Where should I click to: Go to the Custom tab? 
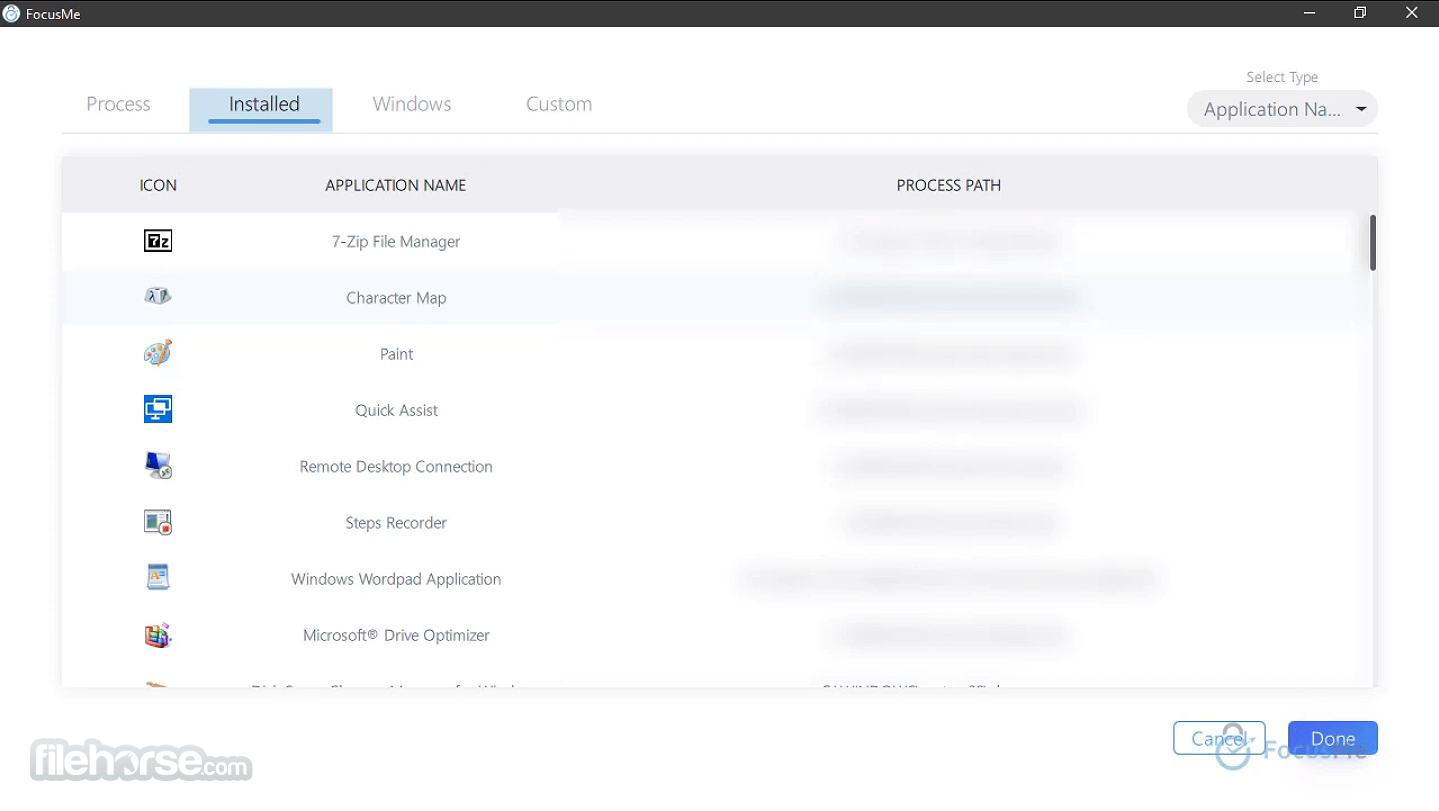click(559, 104)
